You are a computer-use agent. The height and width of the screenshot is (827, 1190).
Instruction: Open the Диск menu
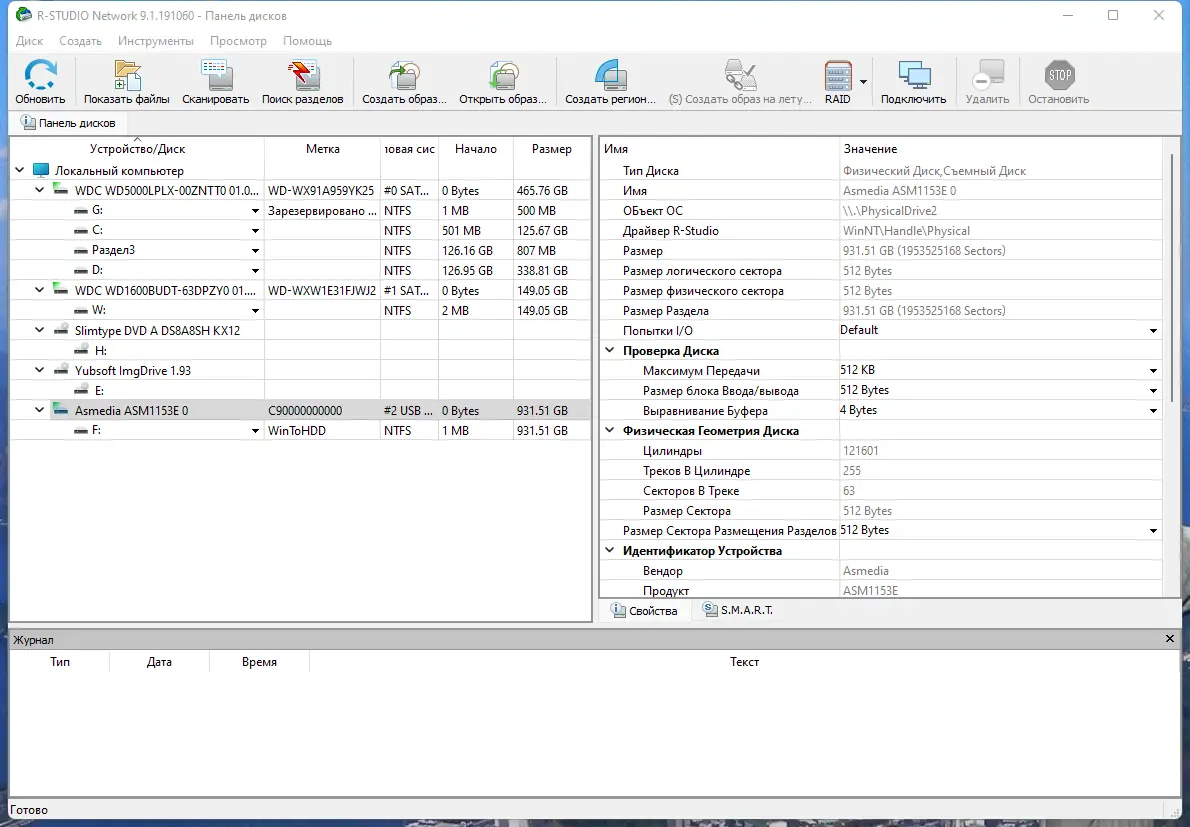click(x=28, y=41)
